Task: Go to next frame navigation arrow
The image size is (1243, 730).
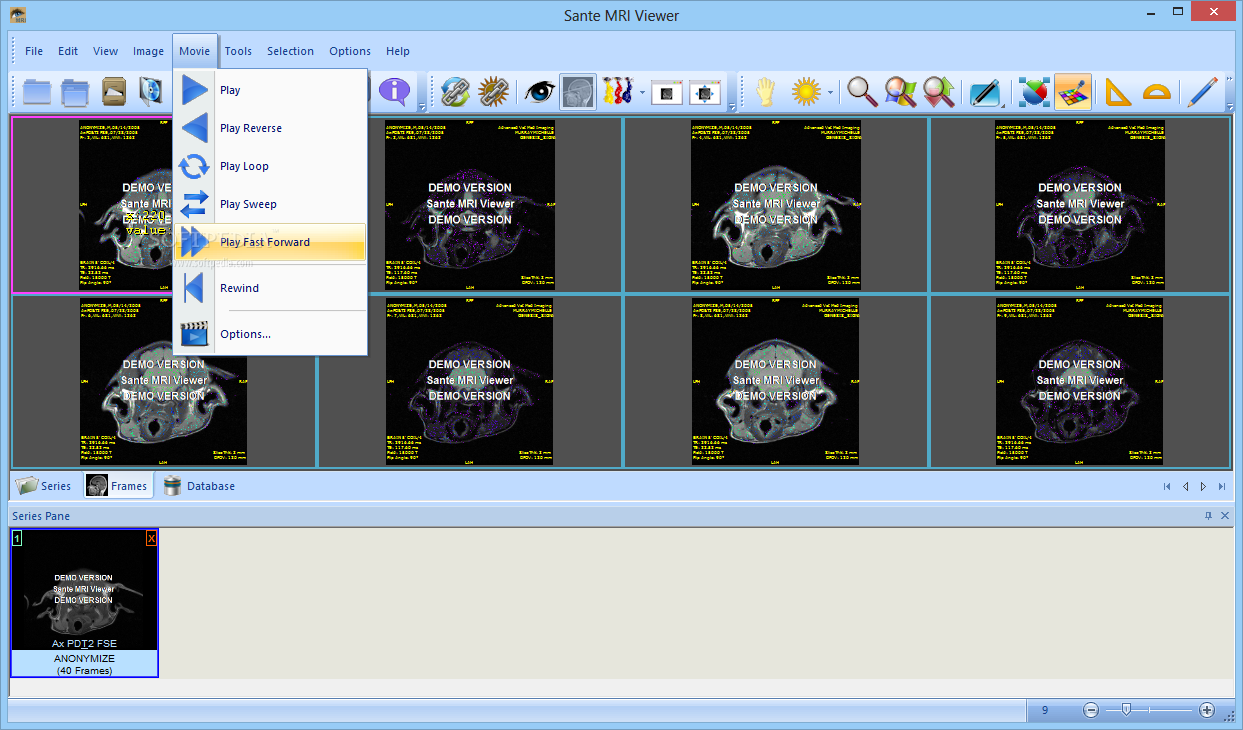Action: tap(1203, 487)
